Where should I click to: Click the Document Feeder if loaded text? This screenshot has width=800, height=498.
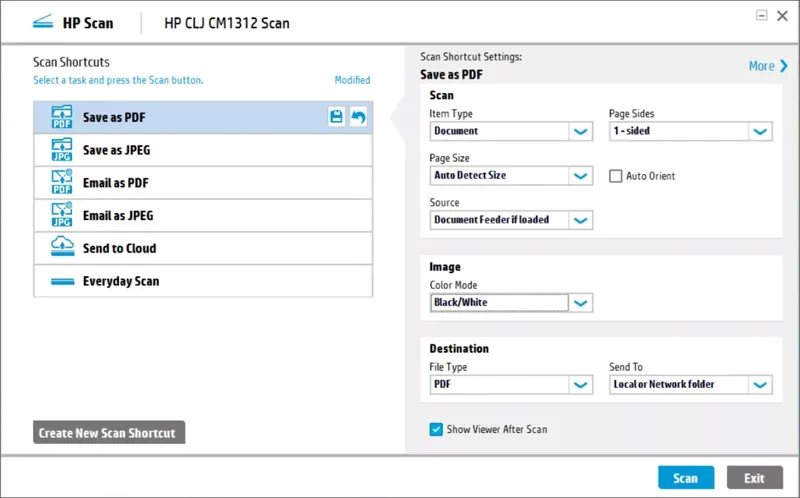coord(491,220)
